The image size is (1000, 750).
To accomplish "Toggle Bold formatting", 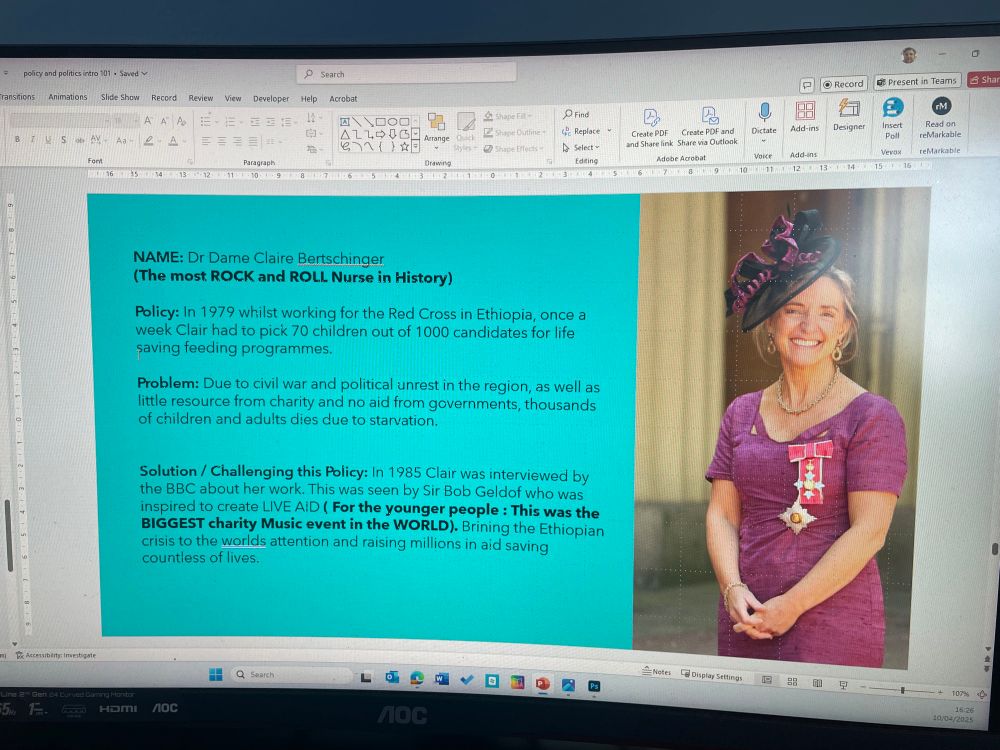I will click(17, 139).
